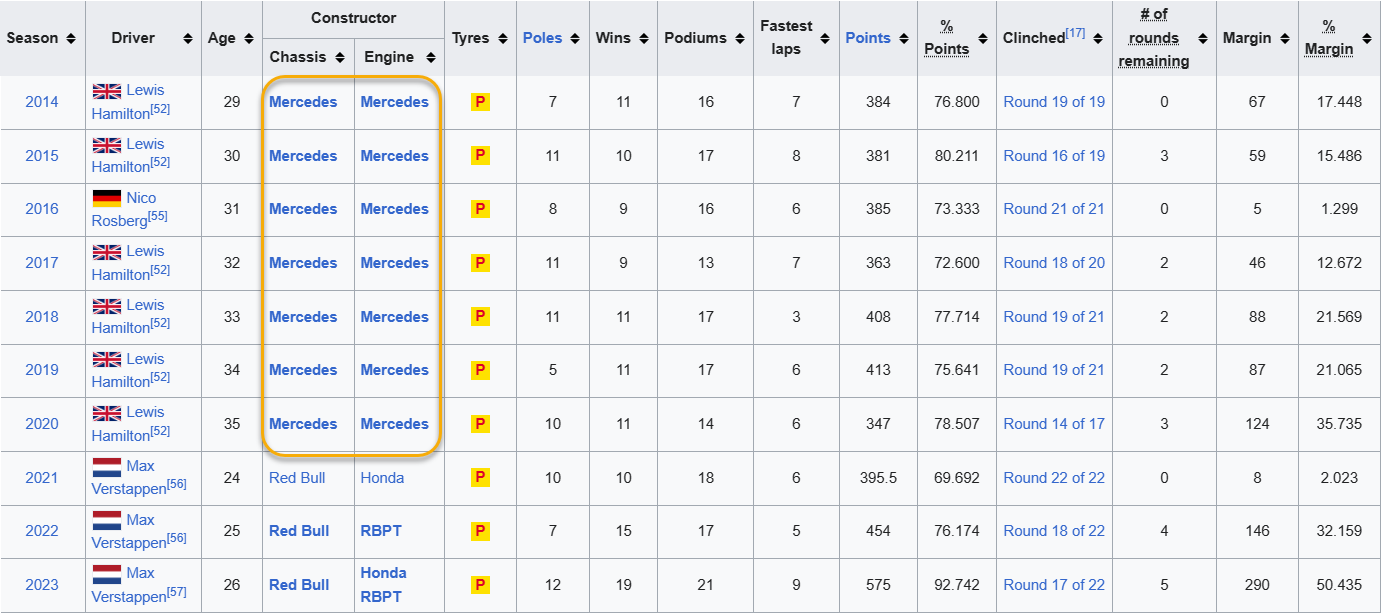This screenshot has height=613, width=1381.
Task: Sort by % Margin arrow icon
Action: click(x=1366, y=38)
